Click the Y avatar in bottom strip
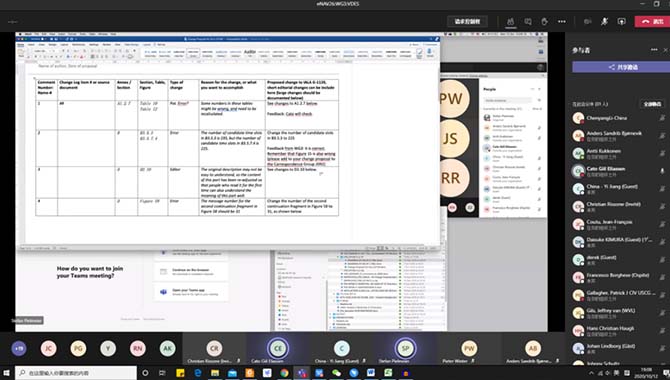The height and width of the screenshot is (380, 670). 108,349
